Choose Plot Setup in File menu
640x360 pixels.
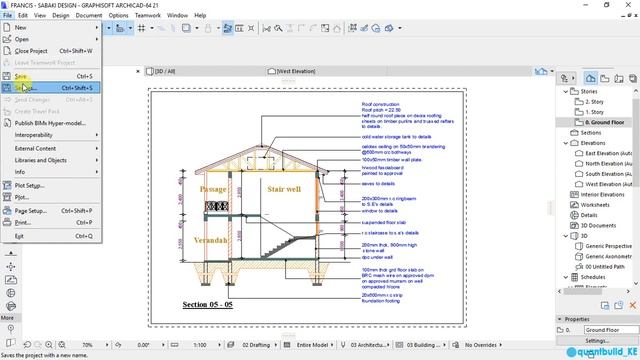51,185
